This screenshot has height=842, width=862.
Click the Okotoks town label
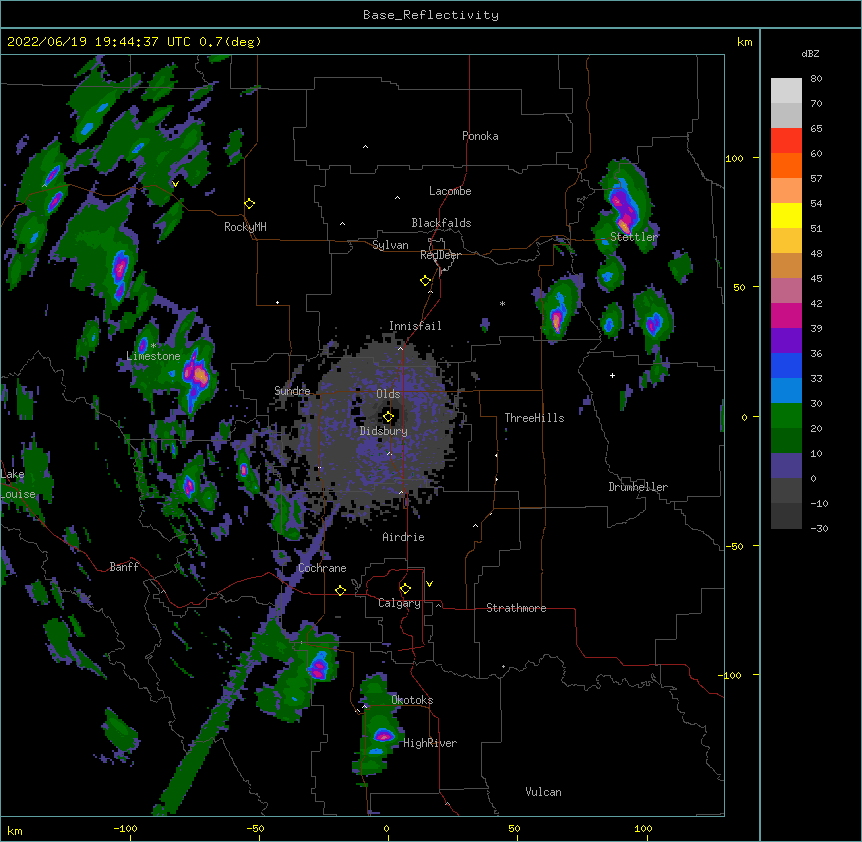pyautogui.click(x=412, y=700)
